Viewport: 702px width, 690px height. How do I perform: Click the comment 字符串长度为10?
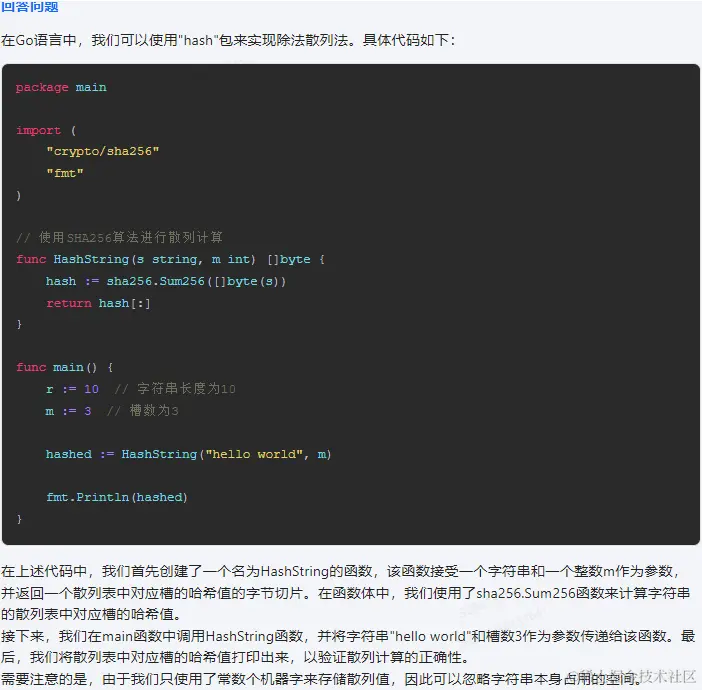pyautogui.click(x=175, y=389)
